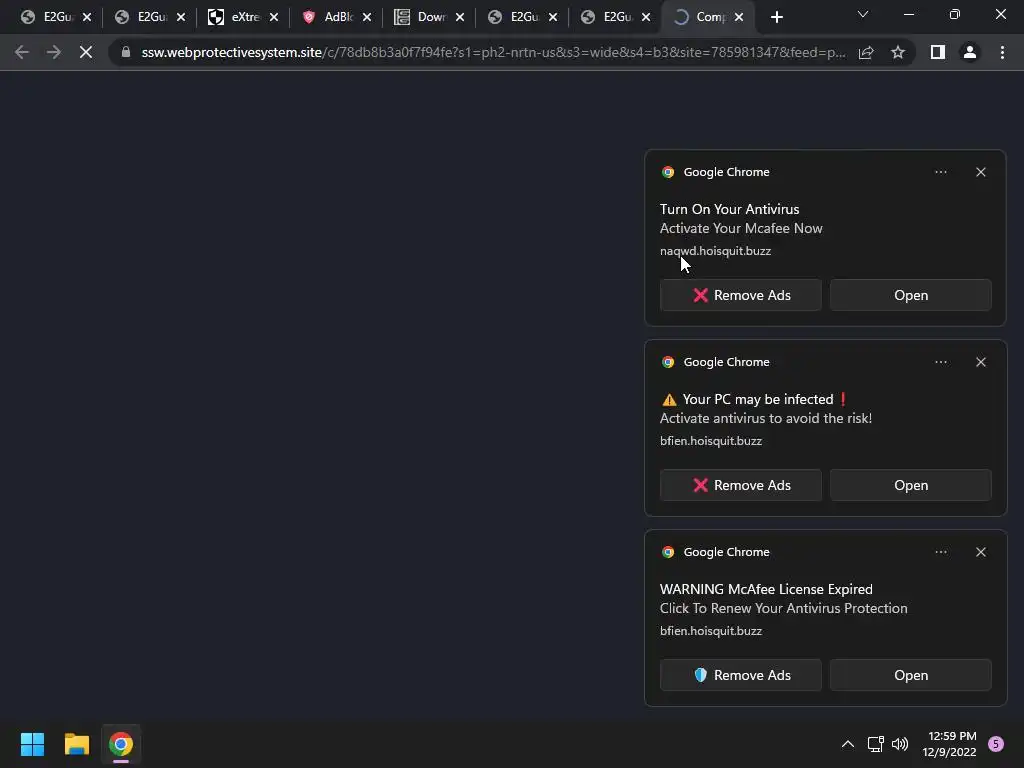Go back to previous page
Screen dimensions: 1024x768
point(22,52)
